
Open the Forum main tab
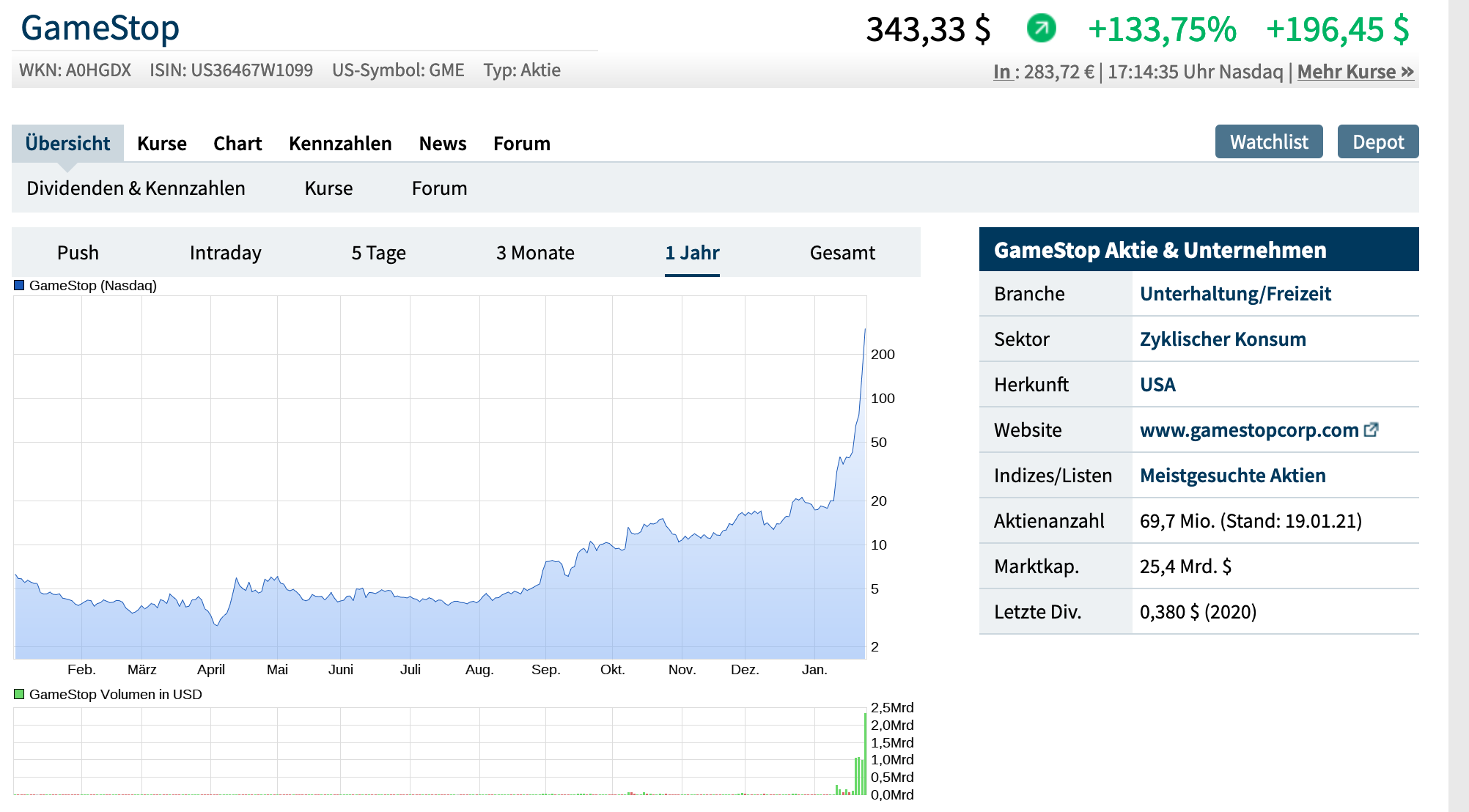[522, 144]
